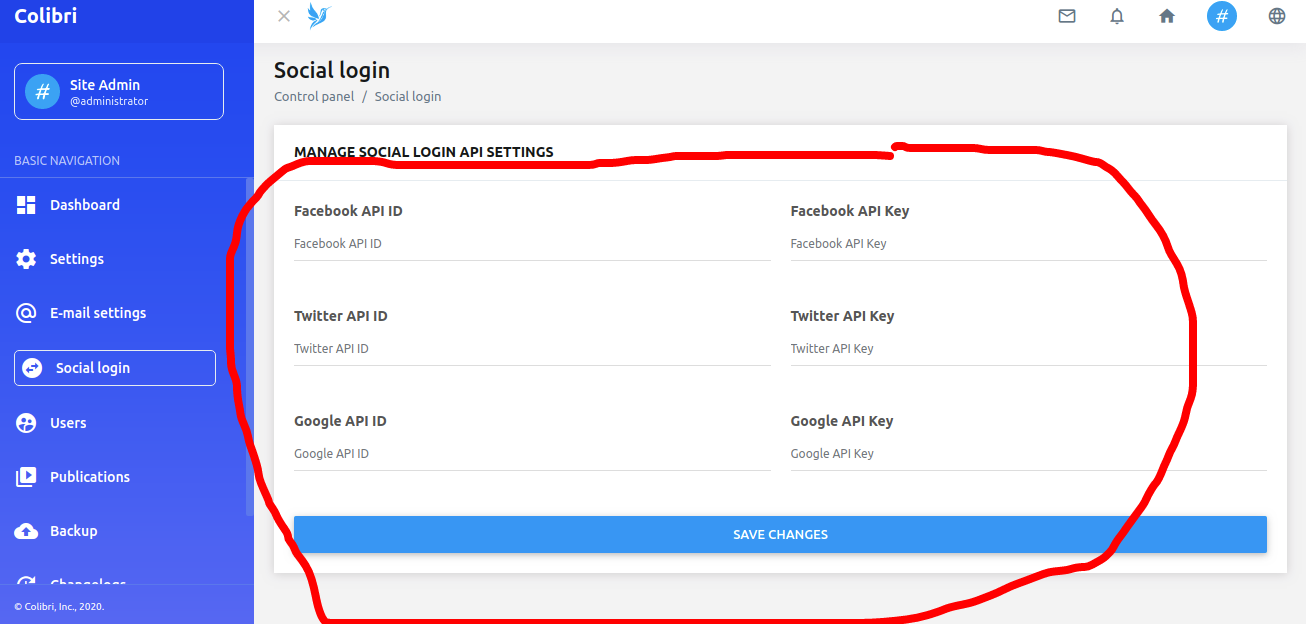Click the "Basic Navigation" section label
This screenshot has height=624, width=1306.
click(67, 161)
